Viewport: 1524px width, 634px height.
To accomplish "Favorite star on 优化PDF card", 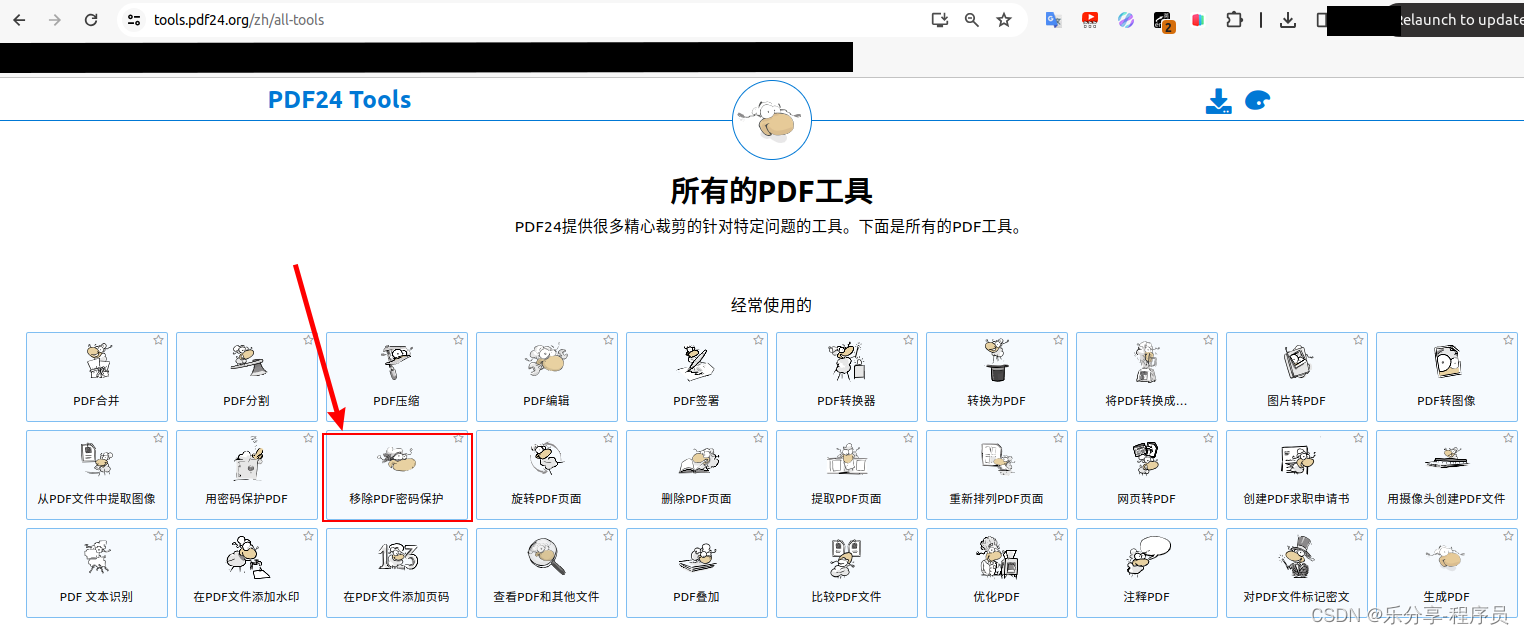I will tap(1058, 536).
